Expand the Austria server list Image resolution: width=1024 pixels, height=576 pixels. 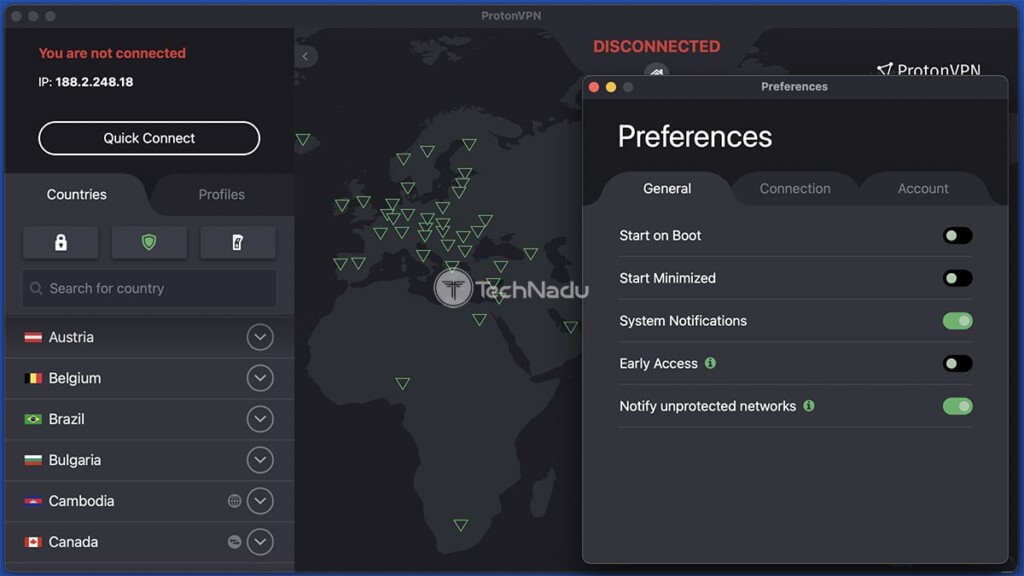(260, 338)
